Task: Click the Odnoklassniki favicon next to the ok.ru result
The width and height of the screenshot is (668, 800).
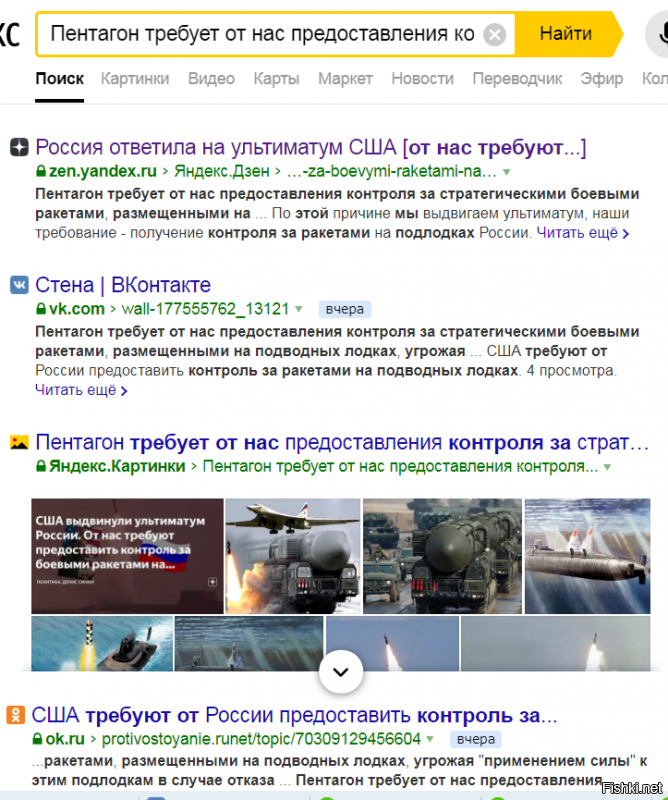Action: pyautogui.click(x=15, y=715)
